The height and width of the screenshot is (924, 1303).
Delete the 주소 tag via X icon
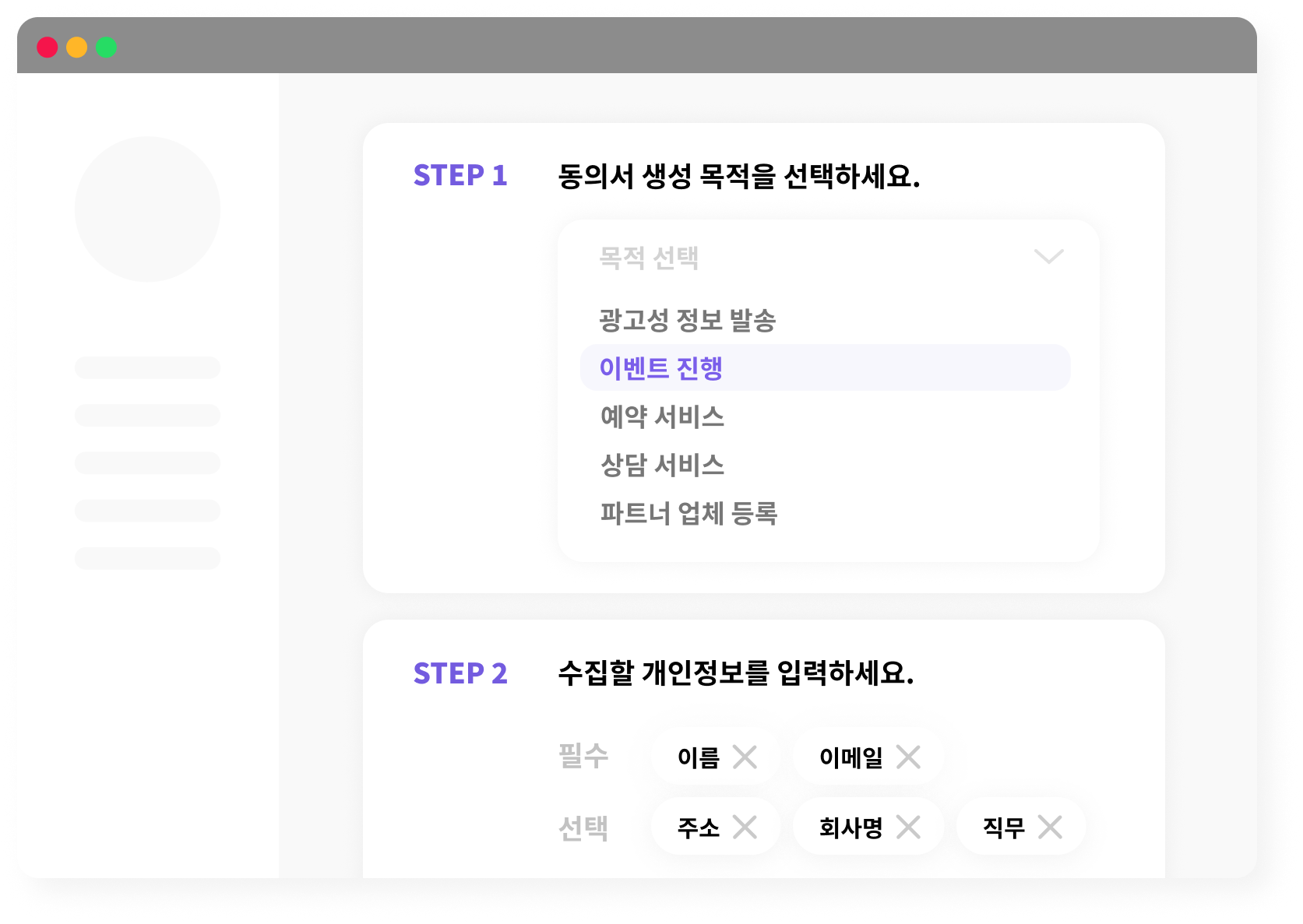(x=745, y=827)
